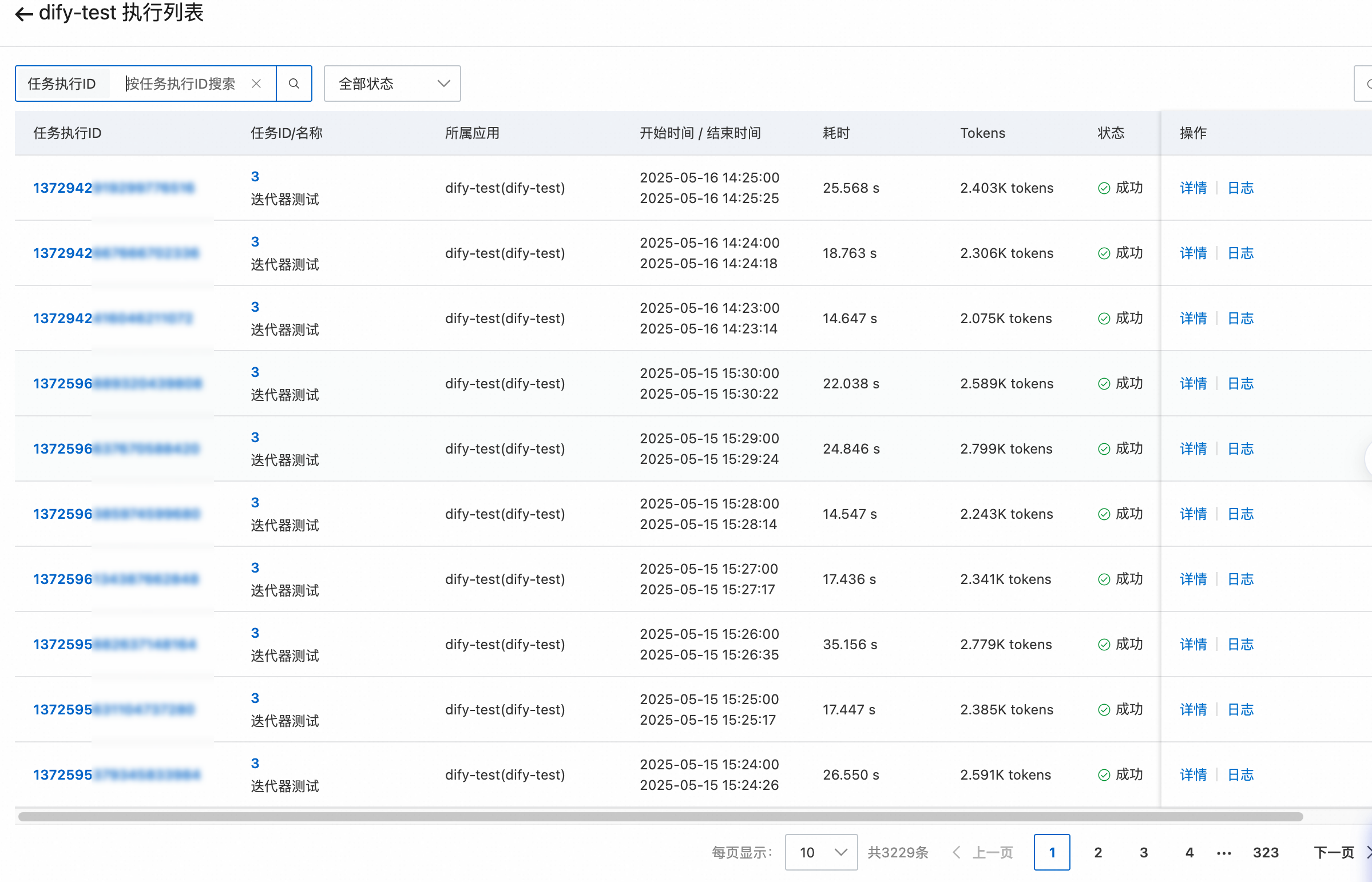The image size is (1372, 882).
Task: Open 详情 for the 14:25:00 execution
Action: click(1193, 188)
